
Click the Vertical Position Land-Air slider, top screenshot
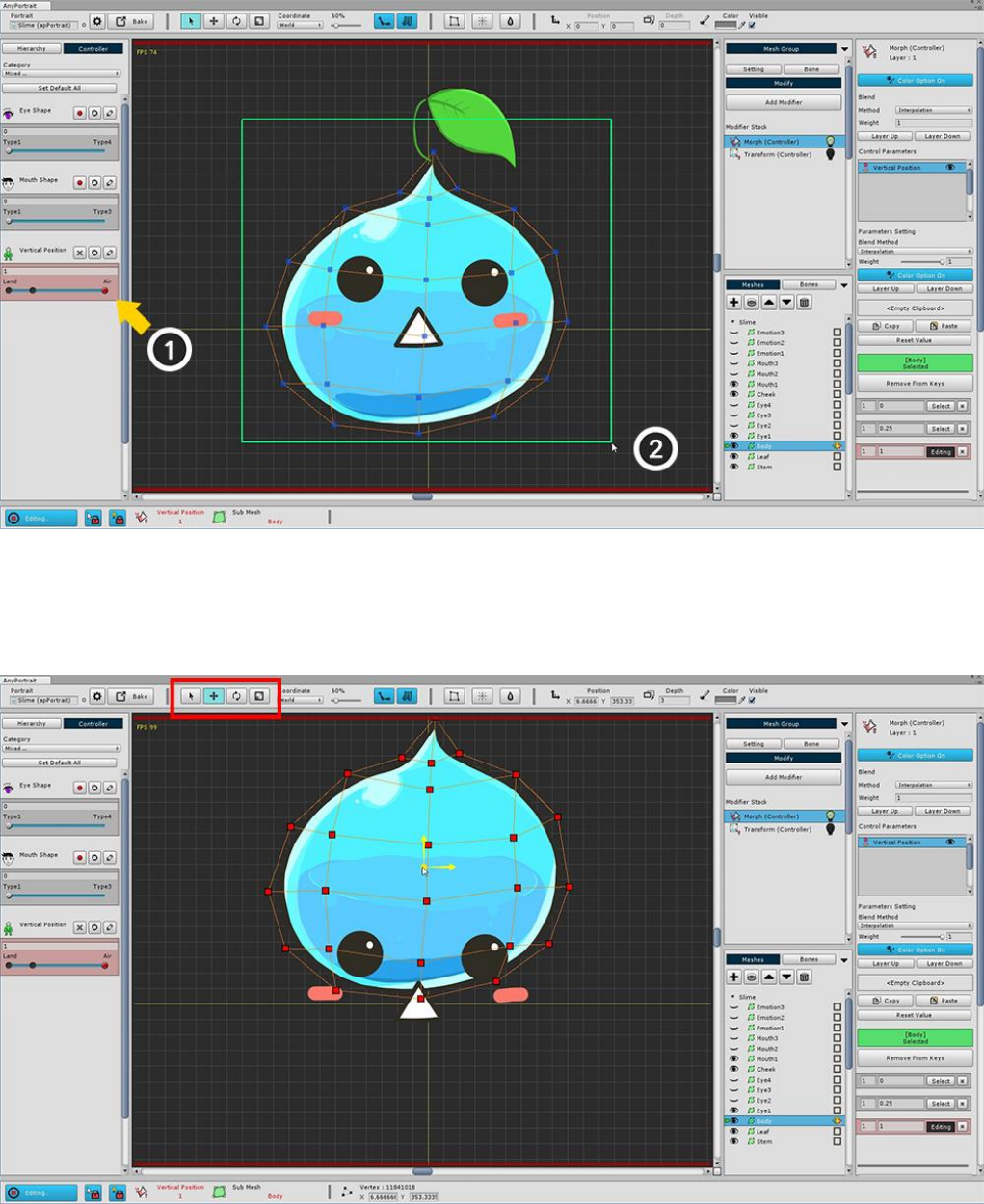(58, 290)
